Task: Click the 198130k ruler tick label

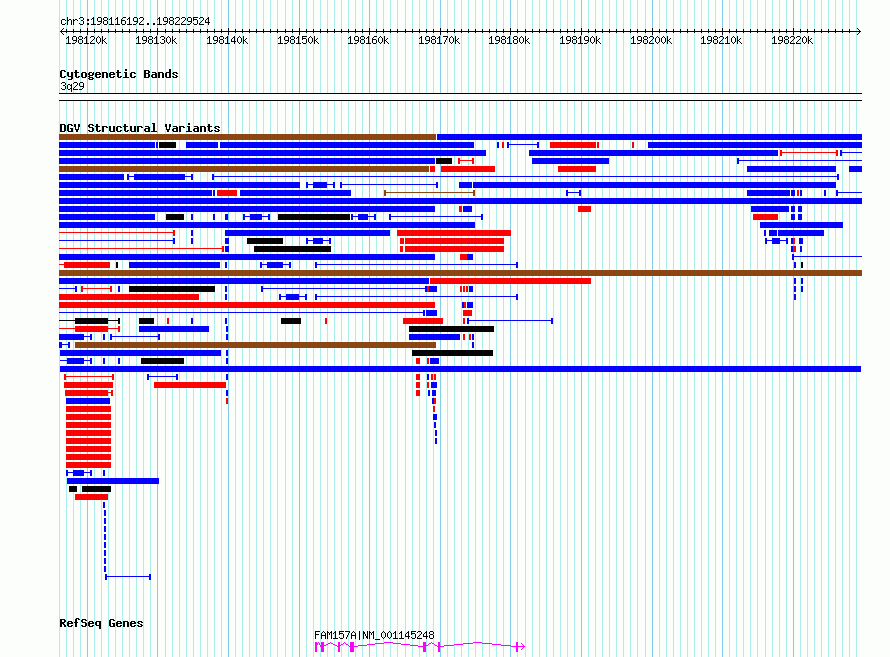Action: pos(156,40)
